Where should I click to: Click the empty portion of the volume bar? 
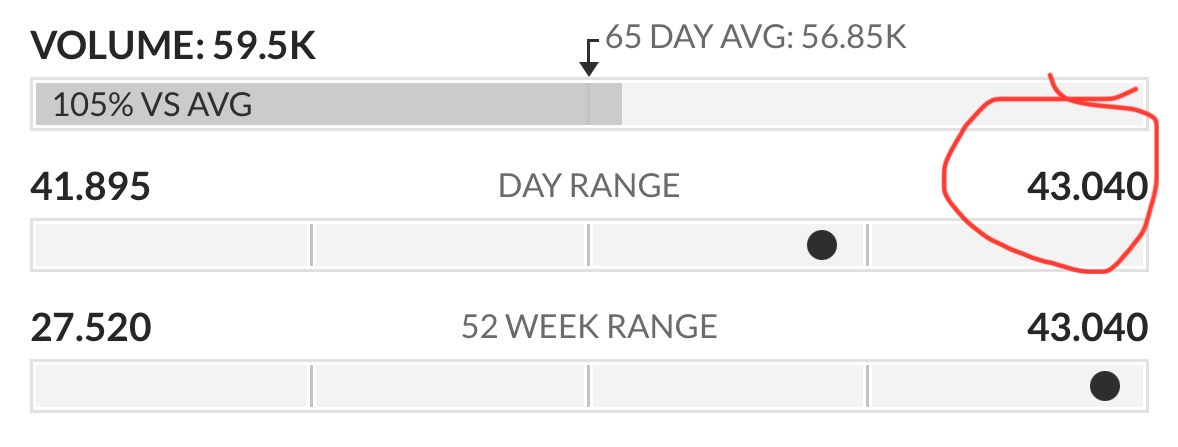(x=883, y=104)
